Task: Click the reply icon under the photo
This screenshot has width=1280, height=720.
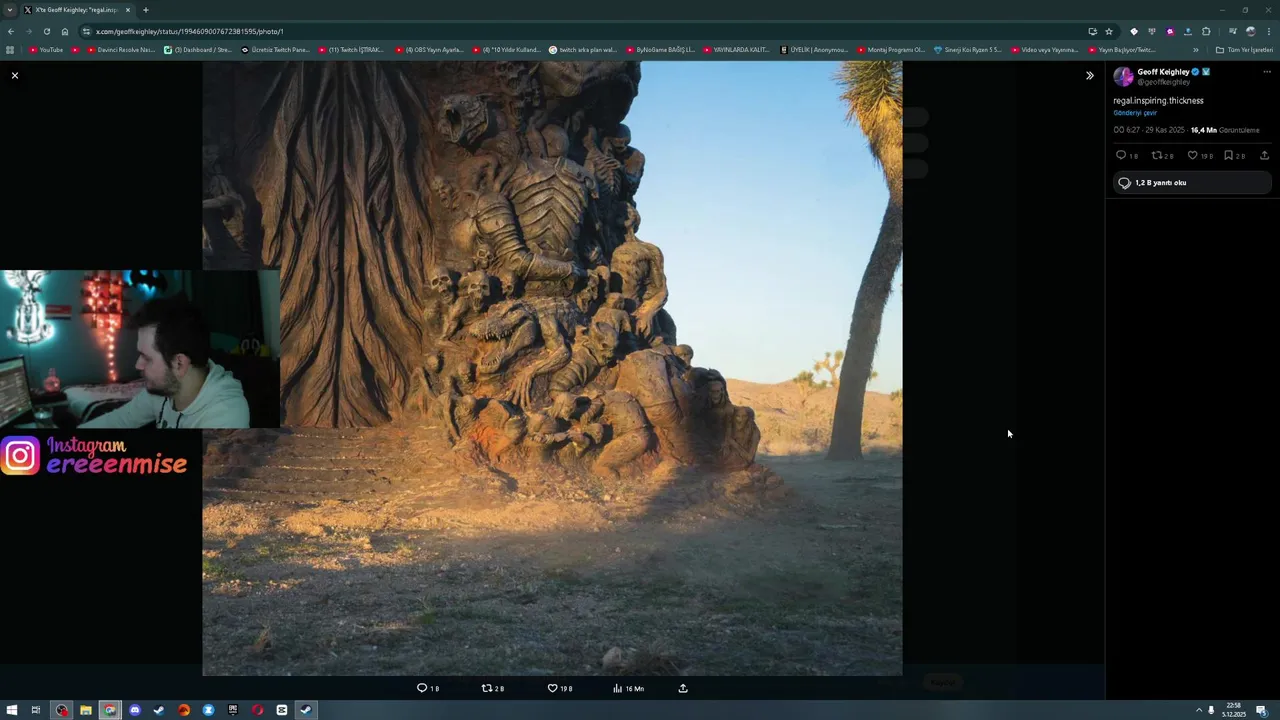Action: pos(422,688)
